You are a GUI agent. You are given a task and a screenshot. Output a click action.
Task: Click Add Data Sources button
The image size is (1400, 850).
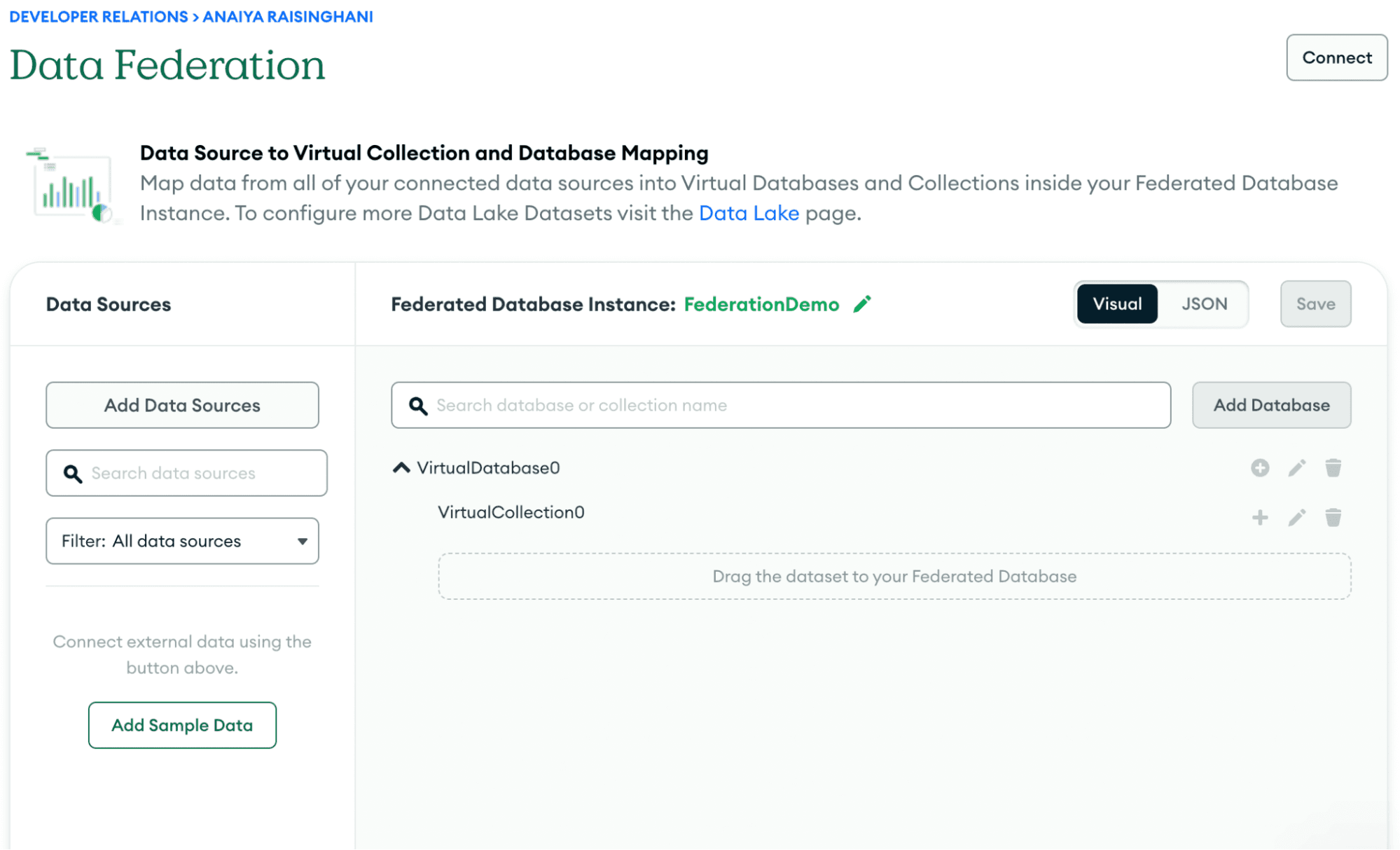pyautogui.click(x=182, y=405)
